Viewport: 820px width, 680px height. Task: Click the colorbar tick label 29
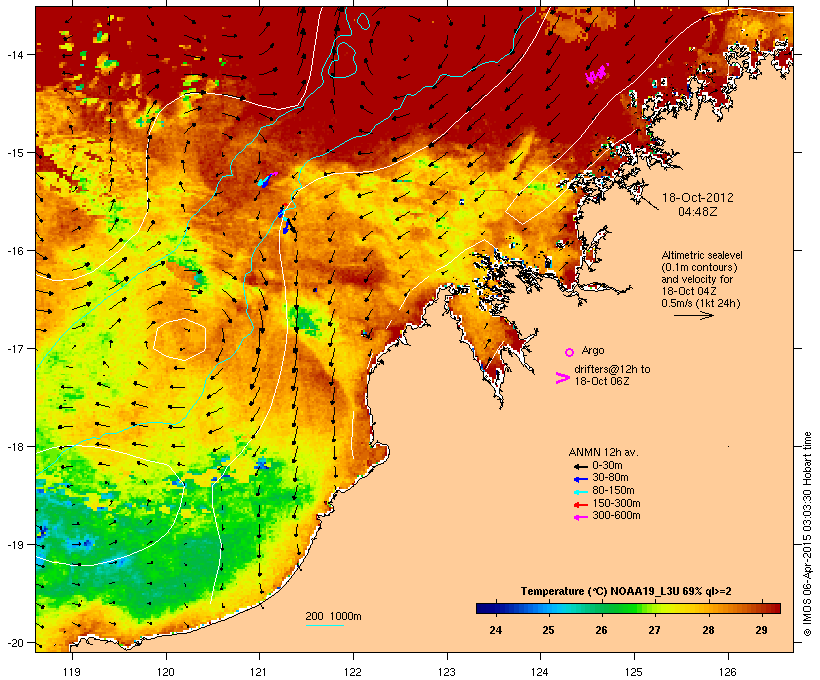pyautogui.click(x=761, y=630)
